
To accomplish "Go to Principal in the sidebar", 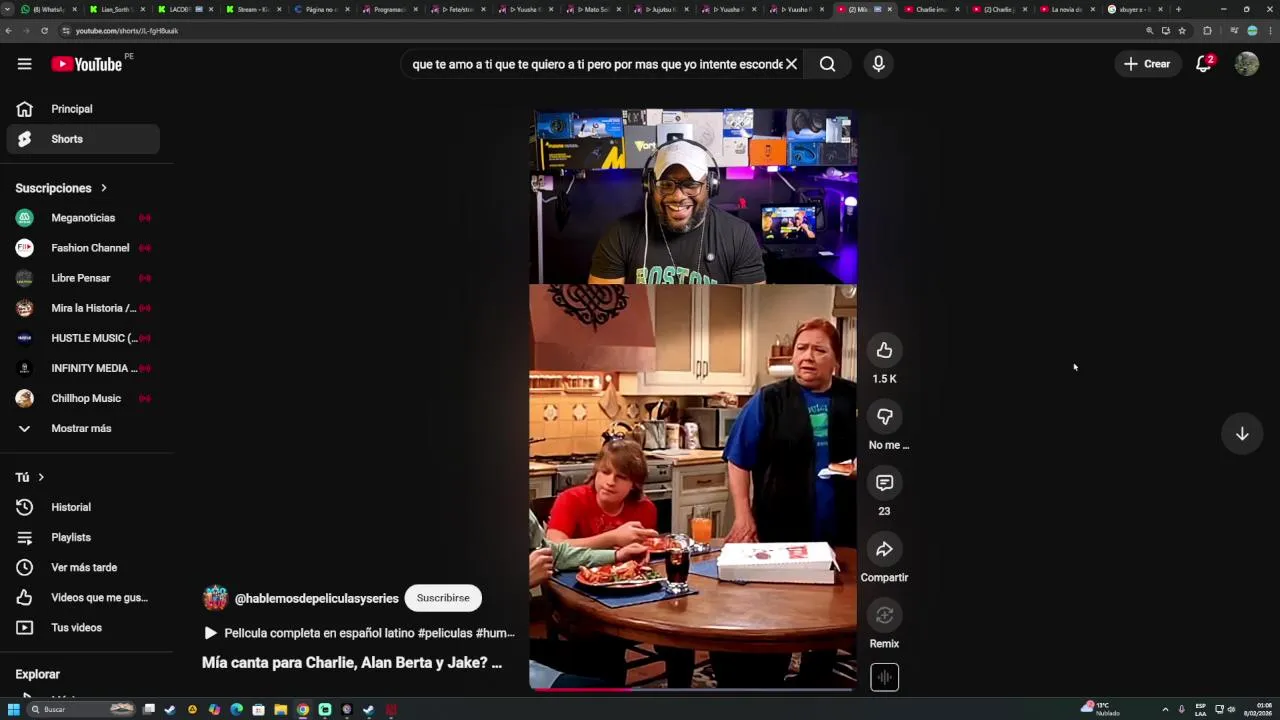I will 83,109.
